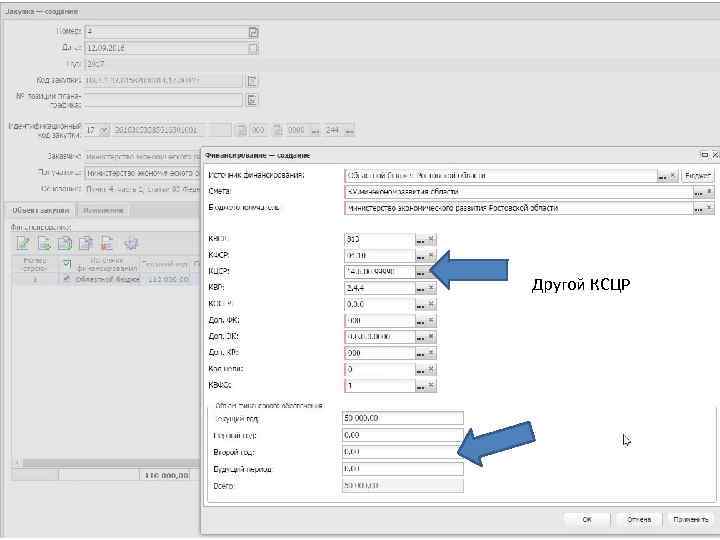
Task: Open the lookup button for Доп. ФК
Action: [x=420, y=321]
